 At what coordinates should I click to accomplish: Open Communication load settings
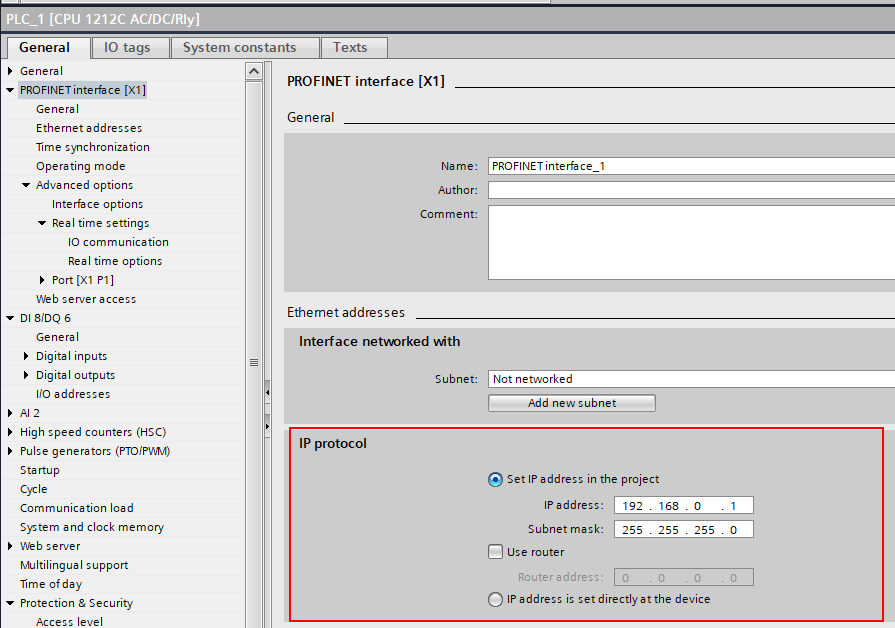click(76, 508)
